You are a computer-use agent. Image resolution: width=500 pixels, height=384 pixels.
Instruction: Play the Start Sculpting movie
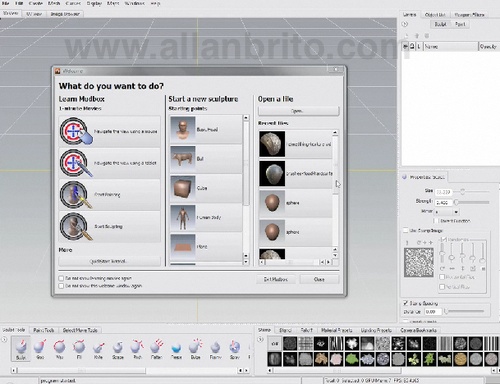pyautogui.click(x=109, y=226)
